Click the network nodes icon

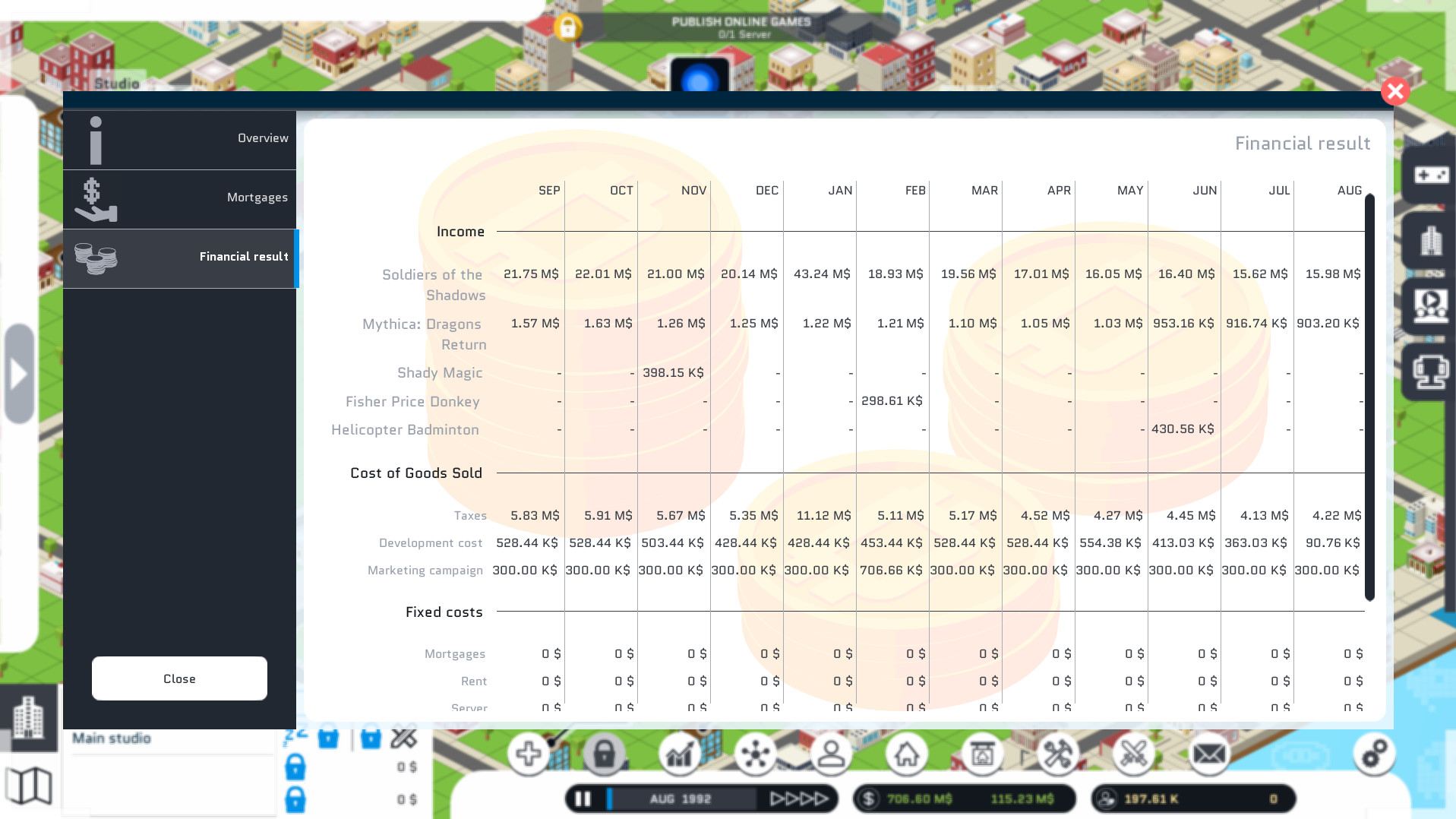(755, 754)
